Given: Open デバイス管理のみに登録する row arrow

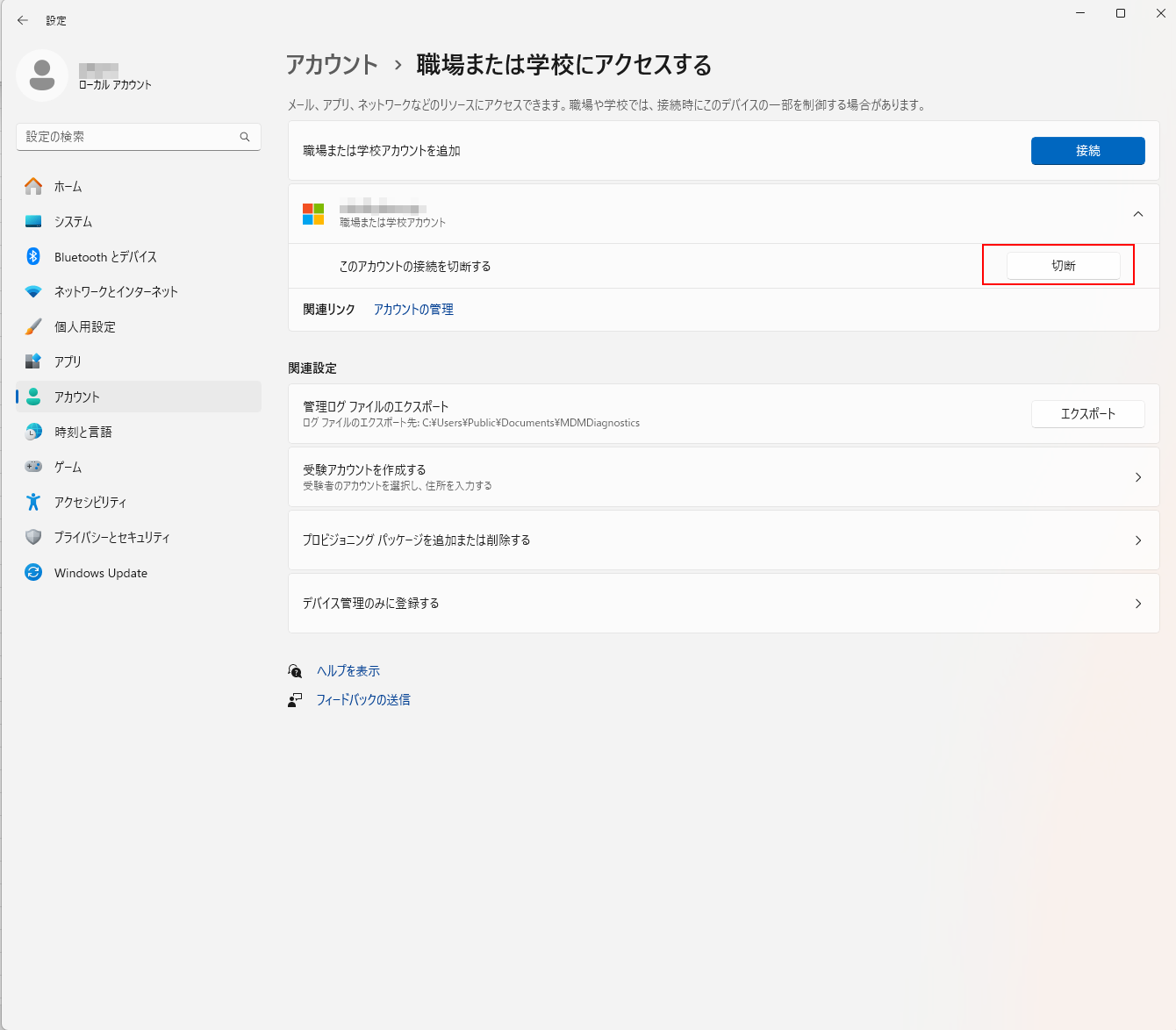Looking at the screenshot, I should (1137, 604).
